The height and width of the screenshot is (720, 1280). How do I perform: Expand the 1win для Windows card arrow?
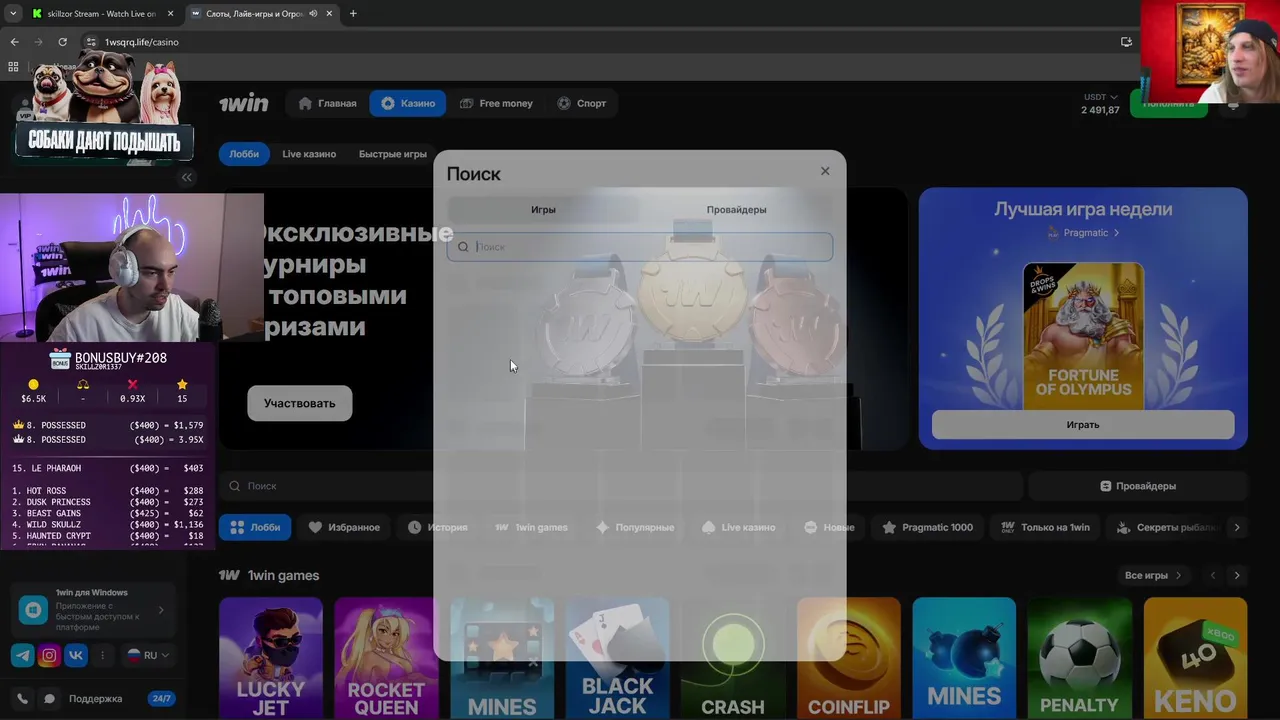click(161, 609)
